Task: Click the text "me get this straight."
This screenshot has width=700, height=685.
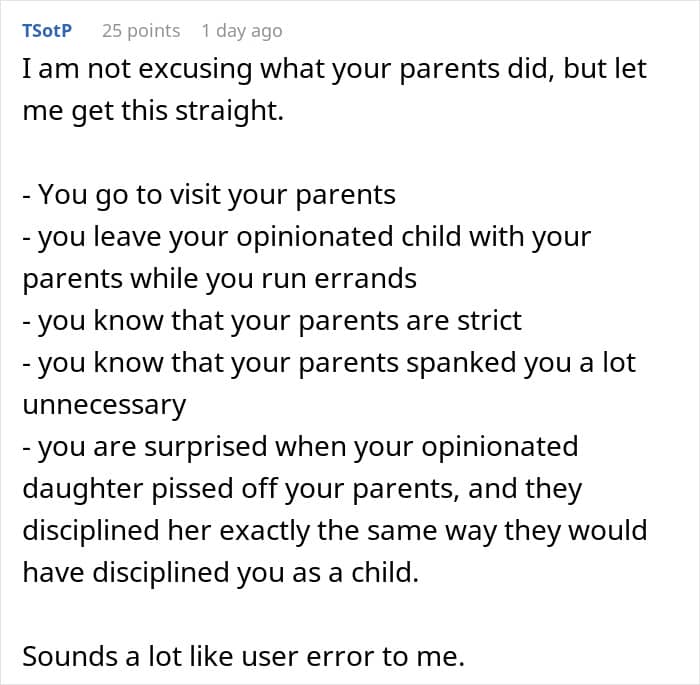Action: coord(153,110)
